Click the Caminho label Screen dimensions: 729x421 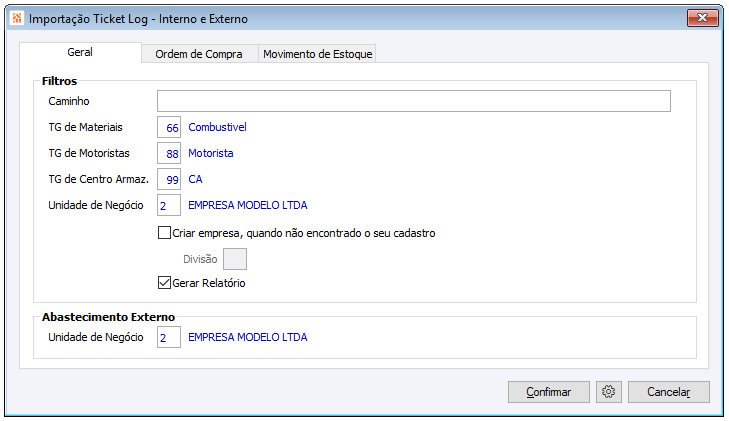point(69,101)
